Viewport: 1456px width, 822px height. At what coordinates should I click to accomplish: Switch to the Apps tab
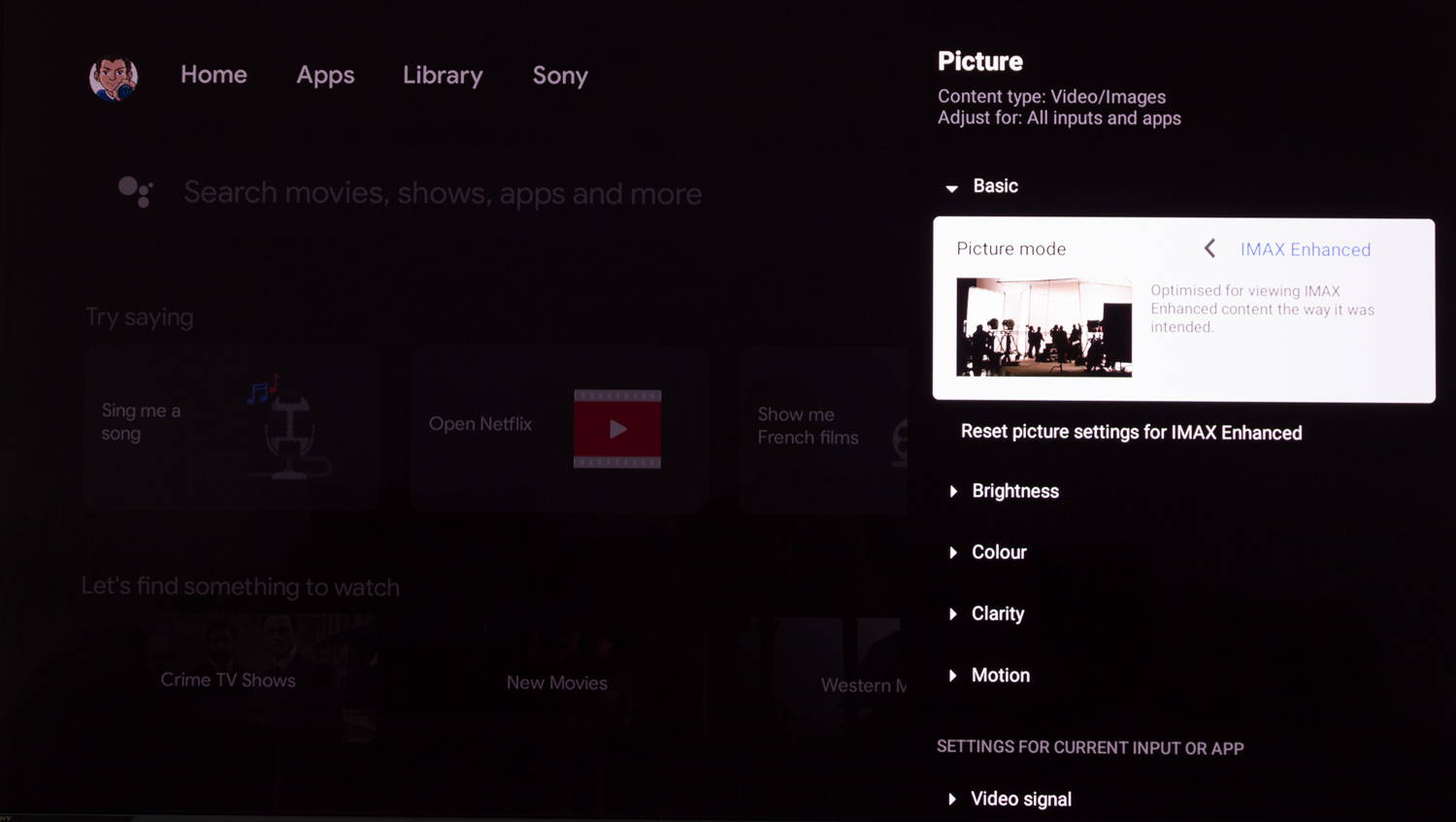(x=325, y=76)
